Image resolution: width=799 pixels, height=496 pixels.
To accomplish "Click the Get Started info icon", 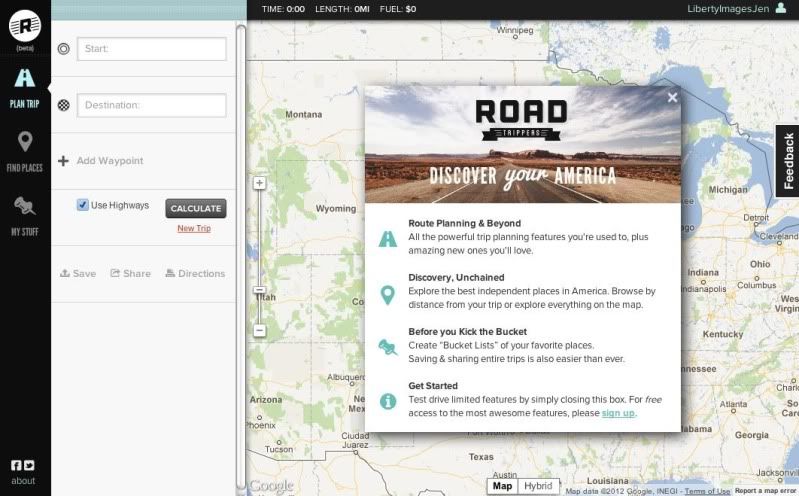I will click(x=388, y=401).
